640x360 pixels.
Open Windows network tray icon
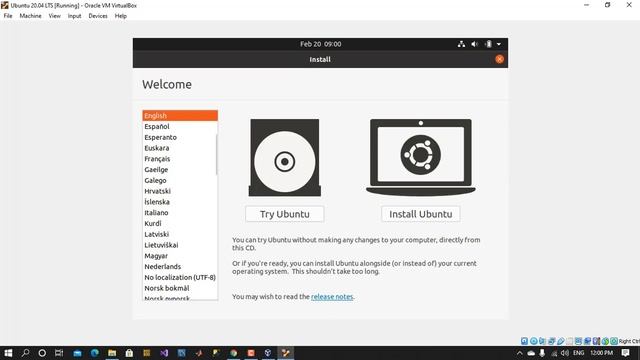(x=554, y=353)
